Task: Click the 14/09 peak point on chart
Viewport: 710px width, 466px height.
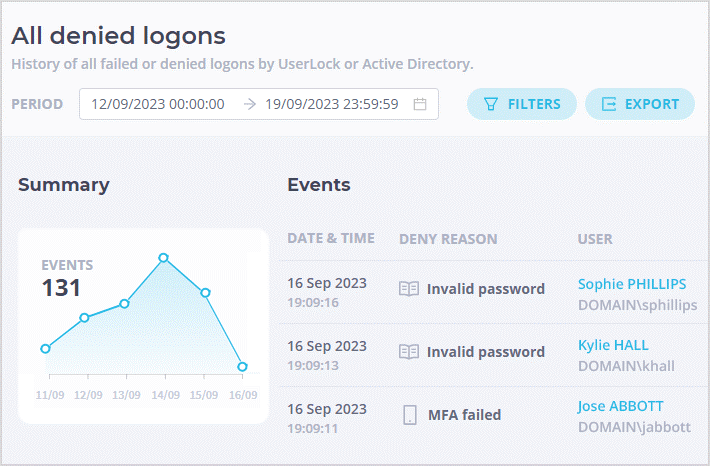Action: pos(164,258)
